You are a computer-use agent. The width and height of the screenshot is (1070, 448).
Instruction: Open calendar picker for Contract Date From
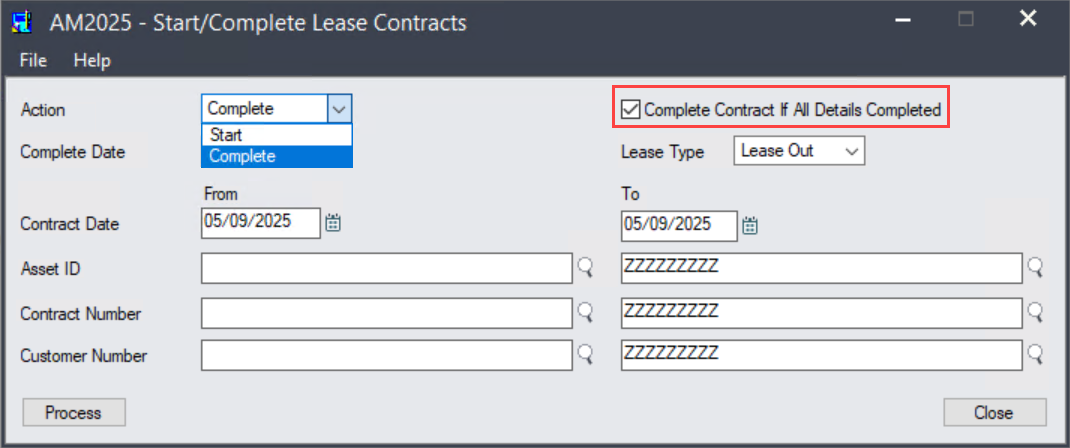(333, 222)
